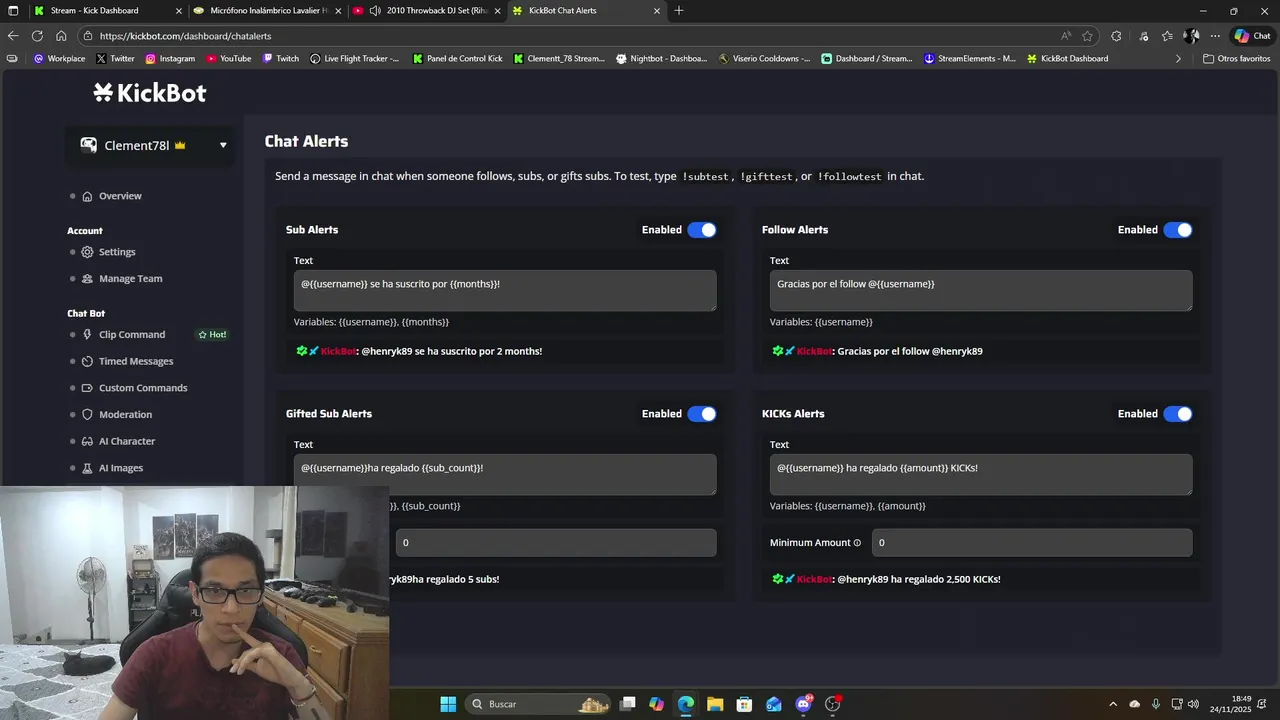Disable the Follow Alerts toggle
The width and height of the screenshot is (1280, 720).
pyautogui.click(x=1178, y=230)
